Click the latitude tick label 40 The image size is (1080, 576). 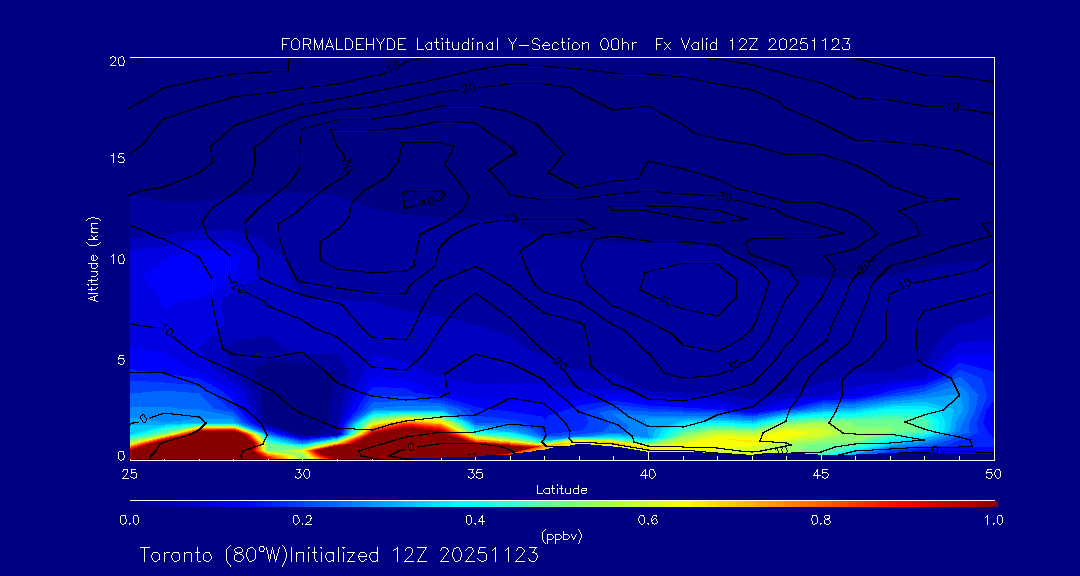coord(648,474)
